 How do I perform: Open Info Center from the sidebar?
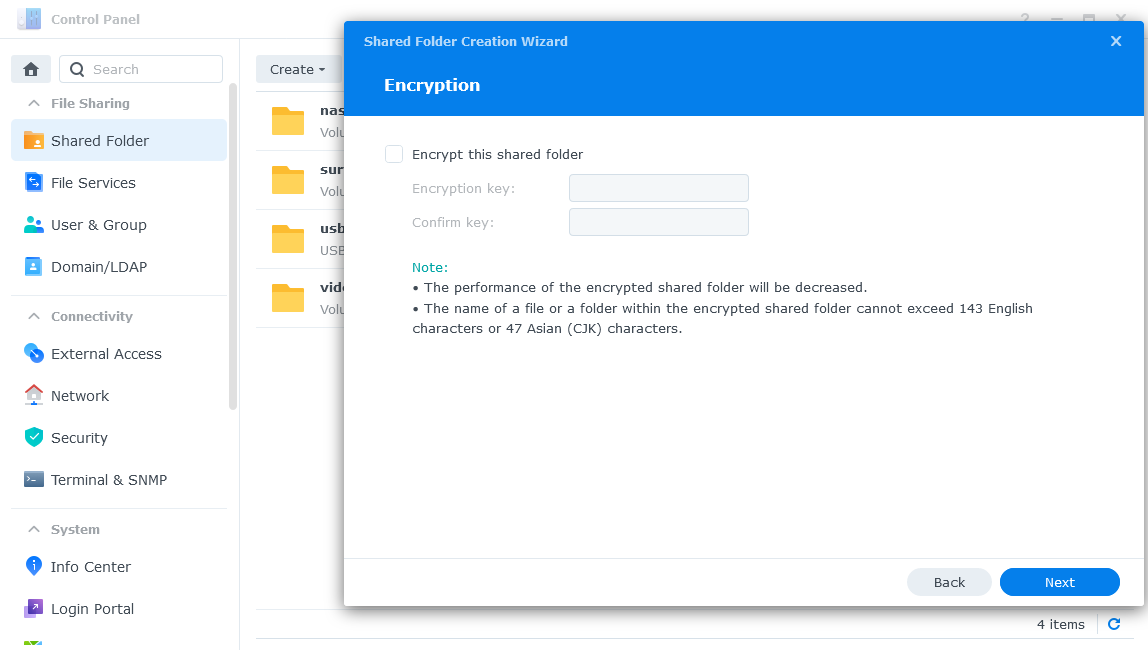91,567
